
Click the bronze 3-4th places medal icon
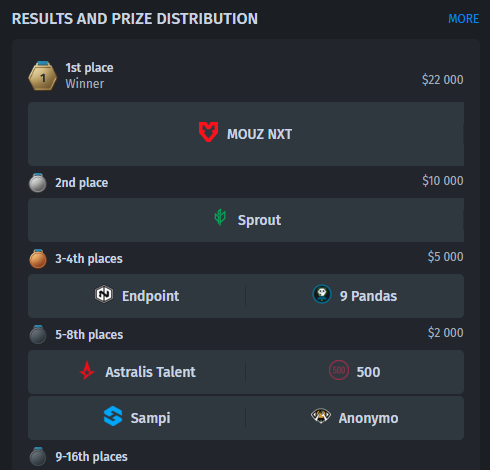click(x=38, y=259)
